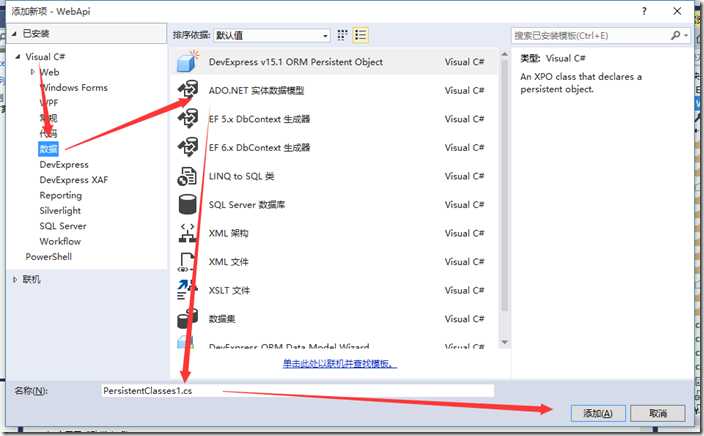Screen dimensions: 704x436
Task: Click the EF 6.x DbContext 生成器 icon
Action: pyautogui.click(x=188, y=147)
